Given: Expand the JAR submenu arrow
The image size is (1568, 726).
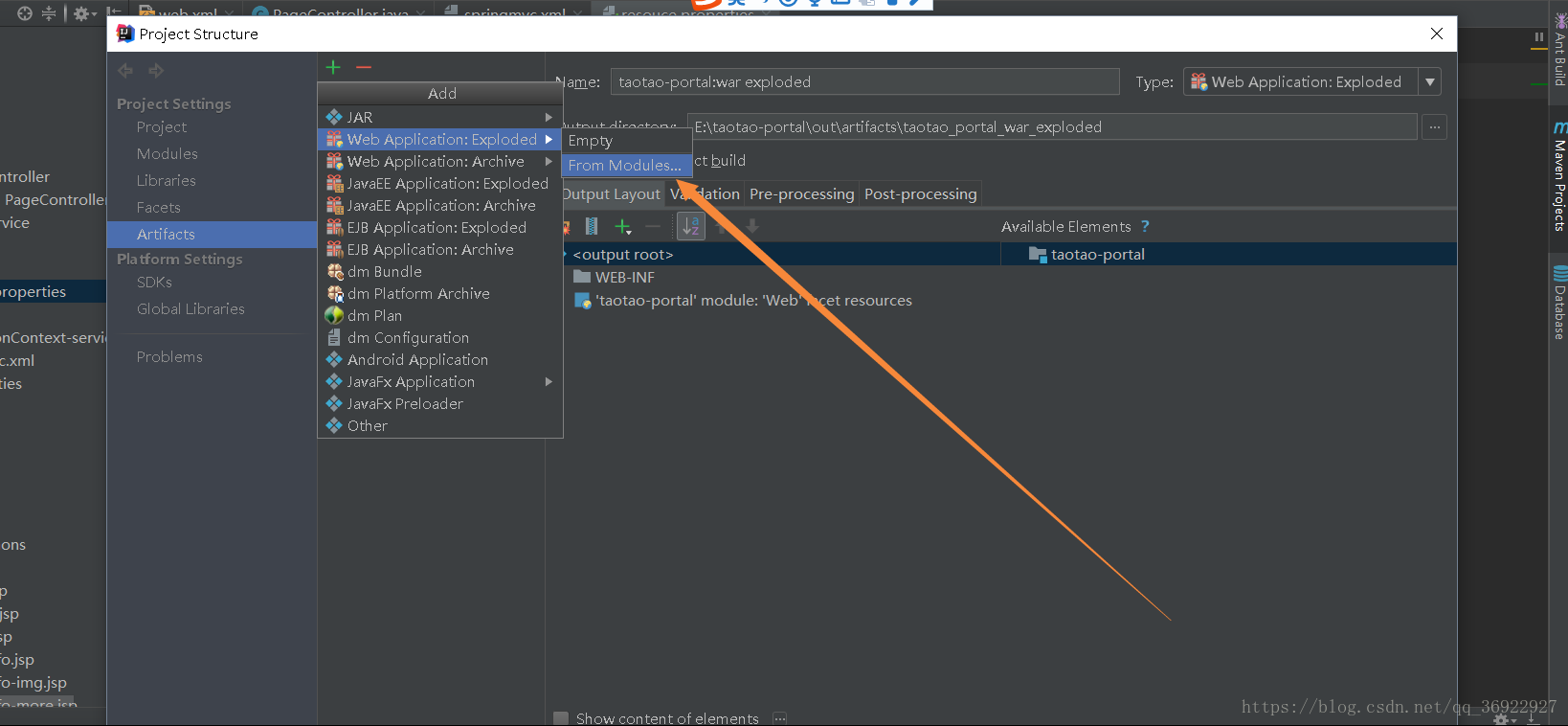Looking at the screenshot, I should (549, 117).
